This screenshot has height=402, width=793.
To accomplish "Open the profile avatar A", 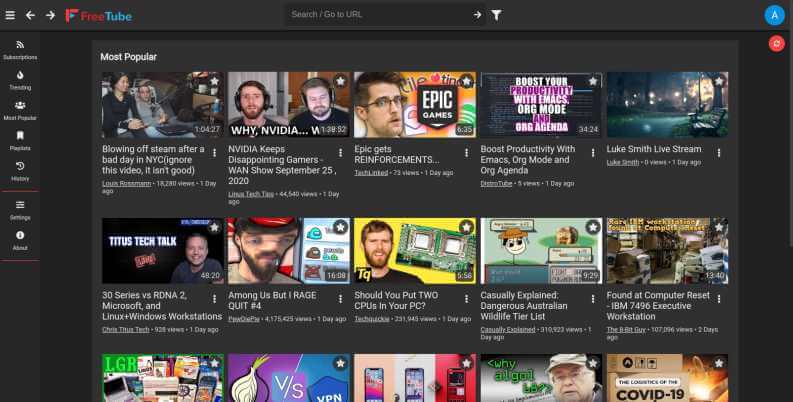I will pos(774,15).
